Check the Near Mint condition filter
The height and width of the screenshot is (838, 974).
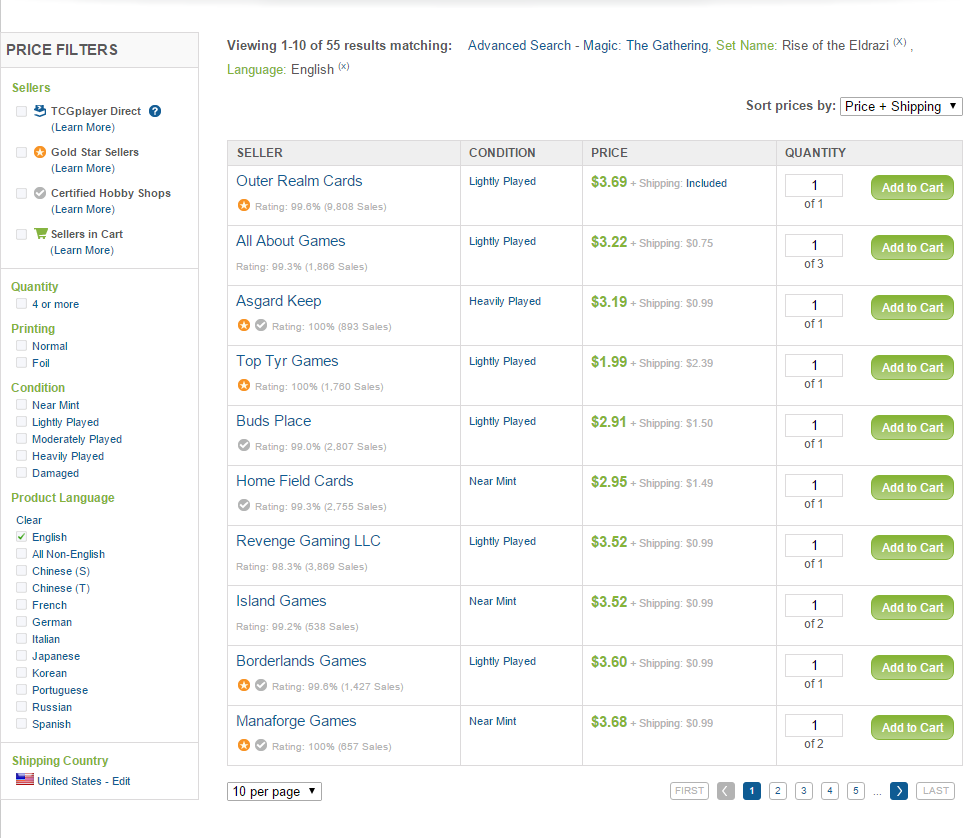pos(22,404)
